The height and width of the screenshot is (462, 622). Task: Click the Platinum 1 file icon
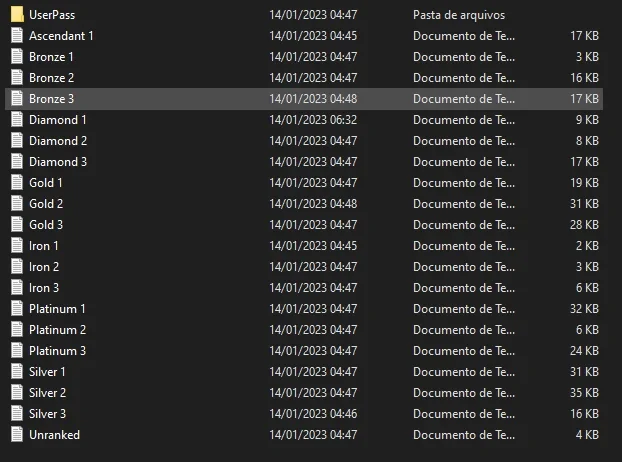[17, 309]
